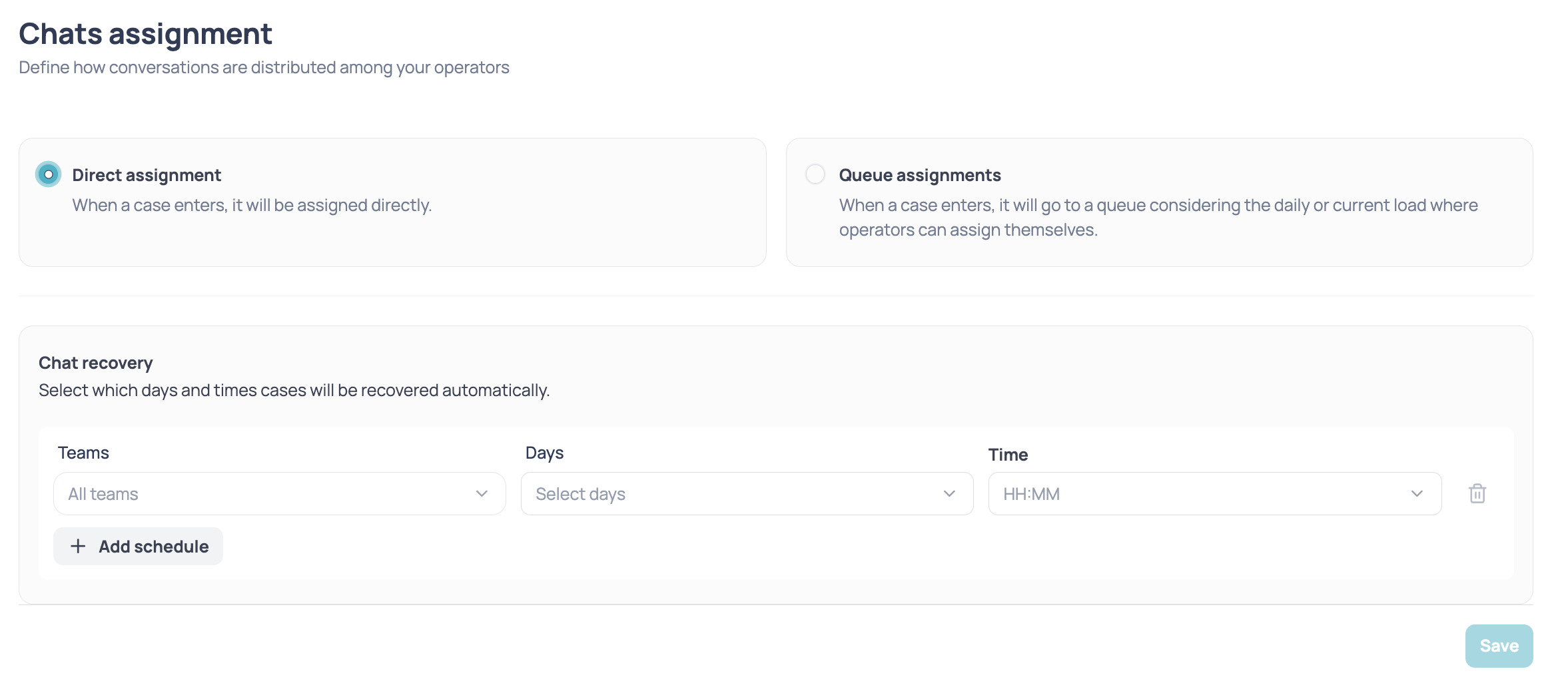The width and height of the screenshot is (1568, 691).
Task: Click the Add schedule button label
Action: [x=154, y=547]
